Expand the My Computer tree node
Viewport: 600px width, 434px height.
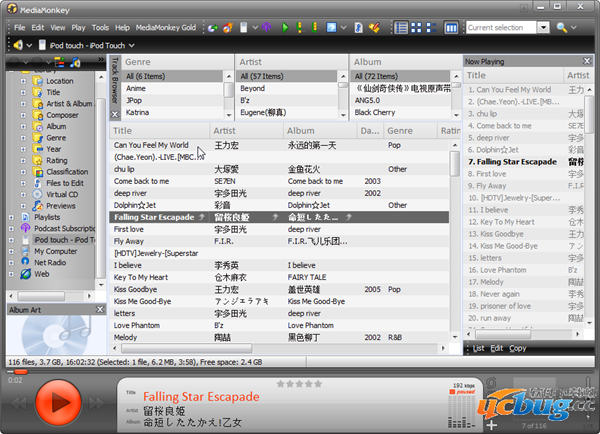11,251
